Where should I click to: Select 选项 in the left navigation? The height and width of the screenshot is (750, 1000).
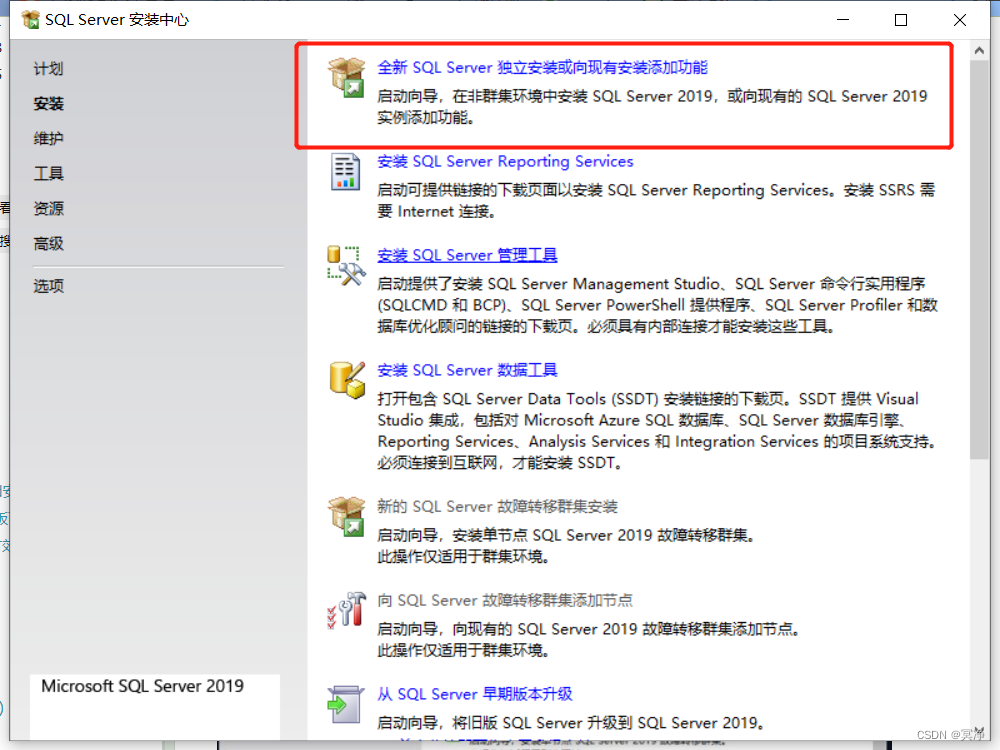pos(48,286)
